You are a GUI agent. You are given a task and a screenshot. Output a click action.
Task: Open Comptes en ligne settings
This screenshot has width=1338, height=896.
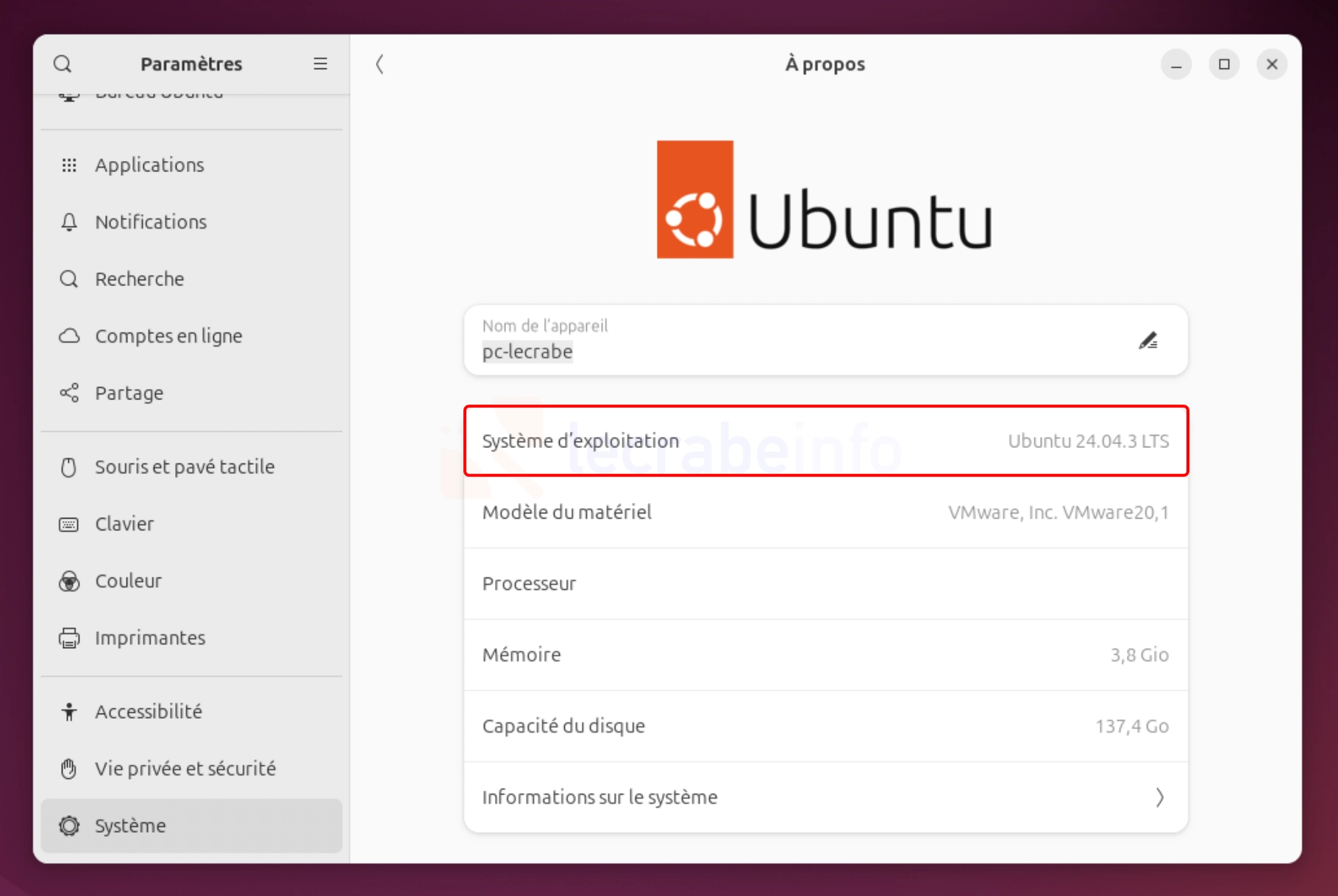click(192, 336)
